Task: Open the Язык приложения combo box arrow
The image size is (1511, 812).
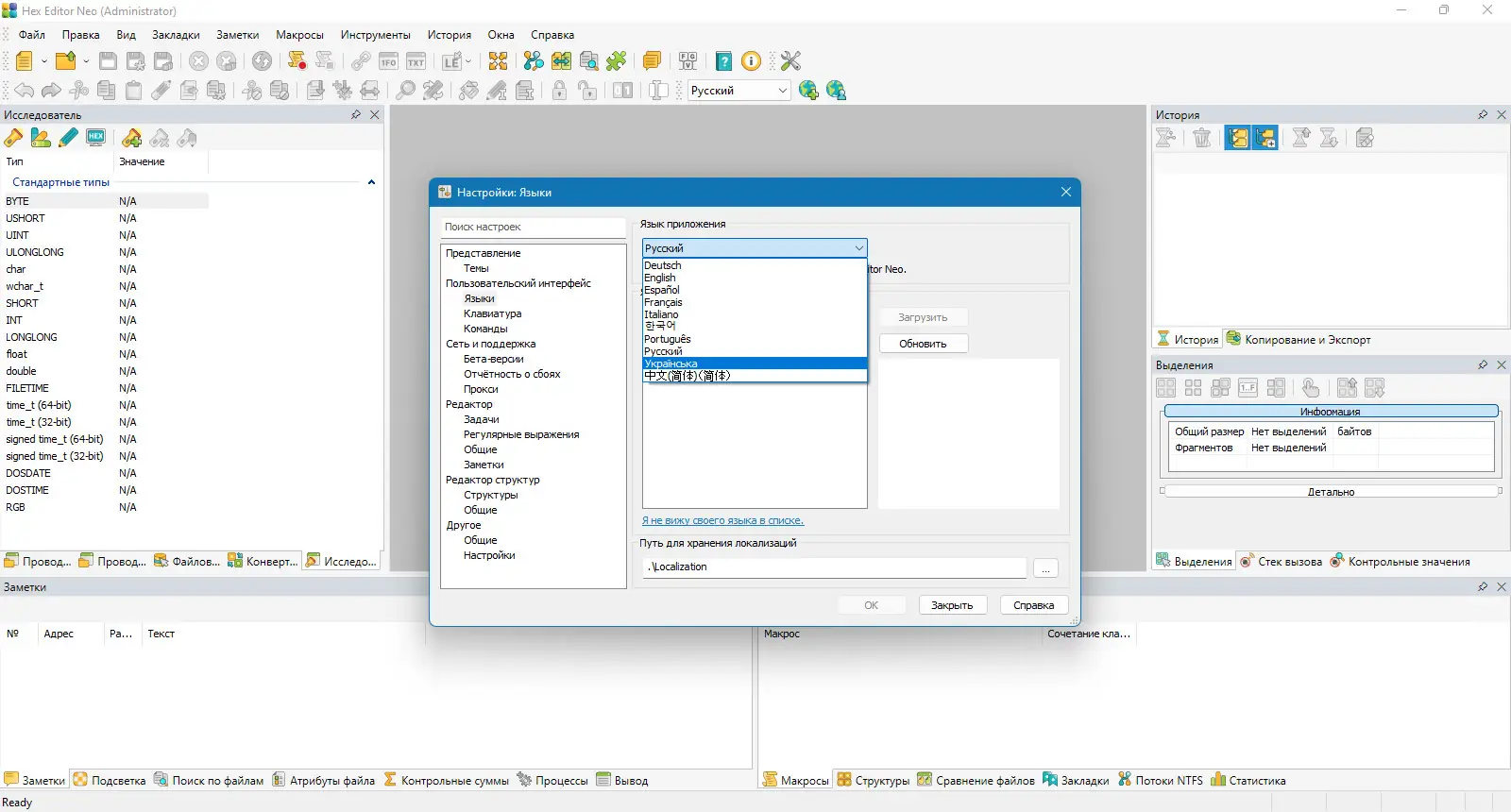Action: coord(858,248)
